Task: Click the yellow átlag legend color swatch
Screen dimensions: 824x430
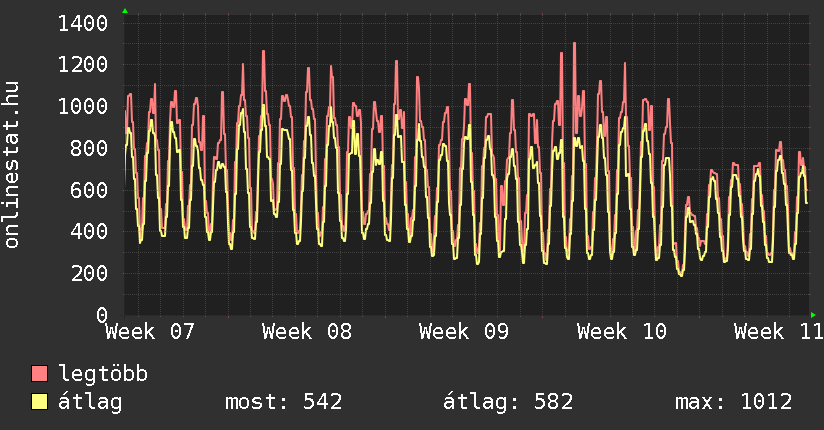Action: click(40, 402)
